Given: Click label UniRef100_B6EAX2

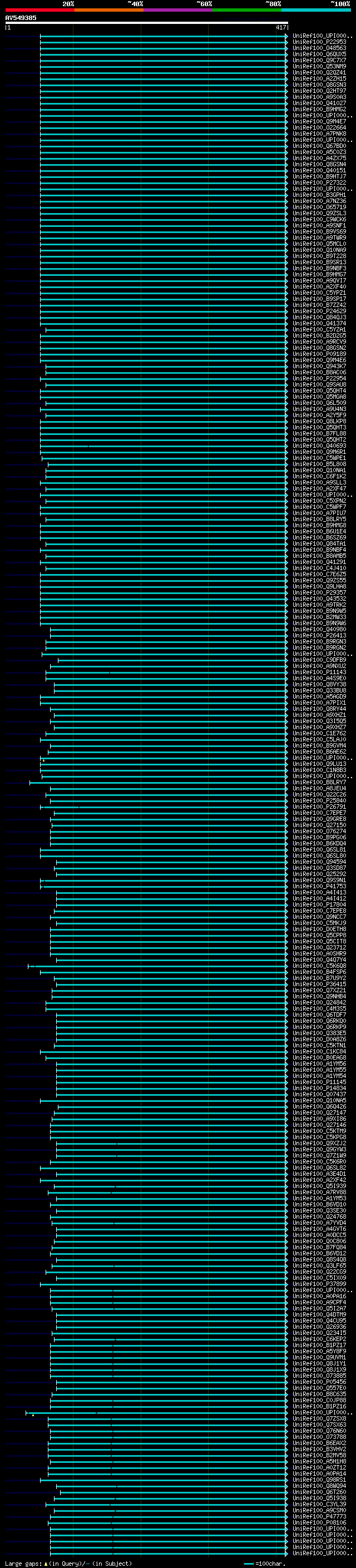Looking at the screenshot, I should pos(319,1443).
